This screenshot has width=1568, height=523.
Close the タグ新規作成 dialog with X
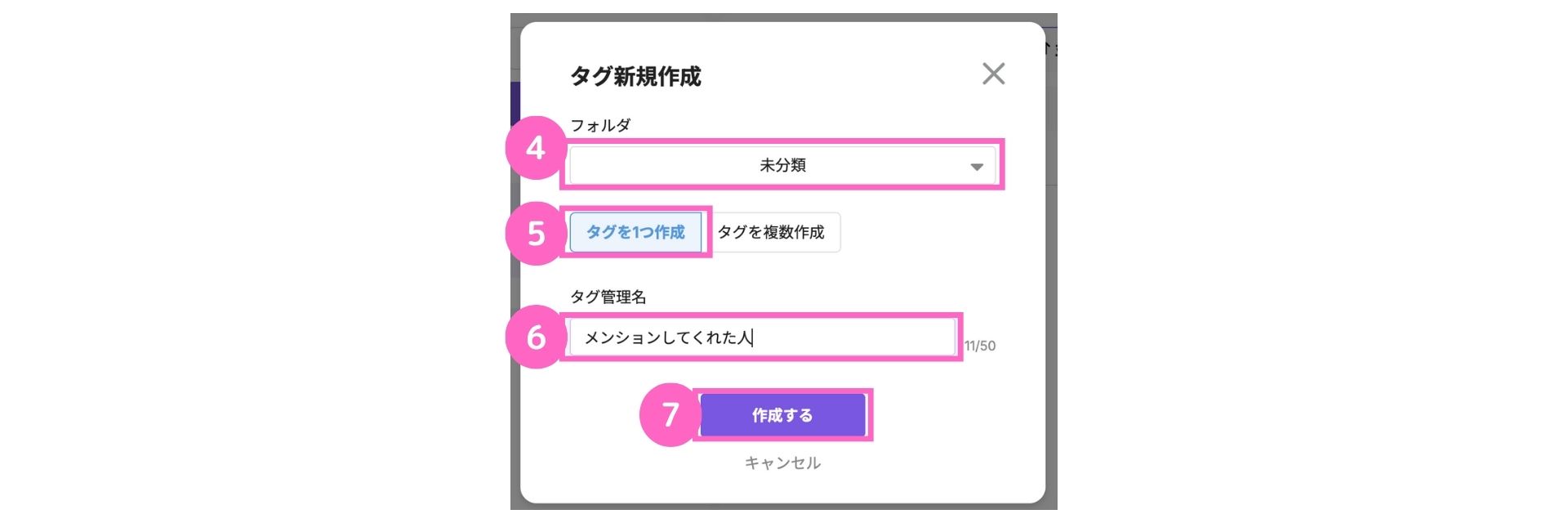pos(993,74)
